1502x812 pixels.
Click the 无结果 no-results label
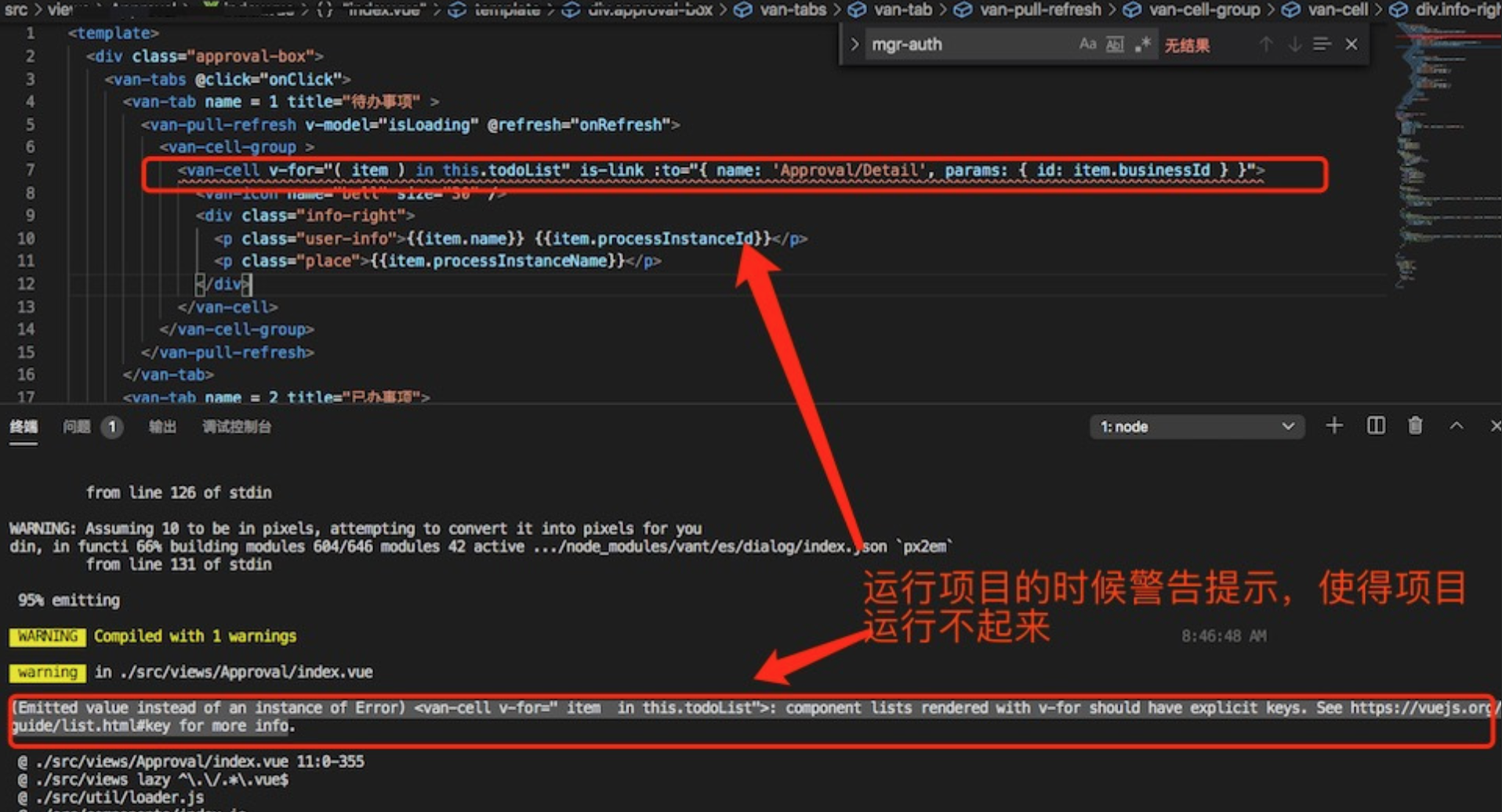[x=1186, y=45]
